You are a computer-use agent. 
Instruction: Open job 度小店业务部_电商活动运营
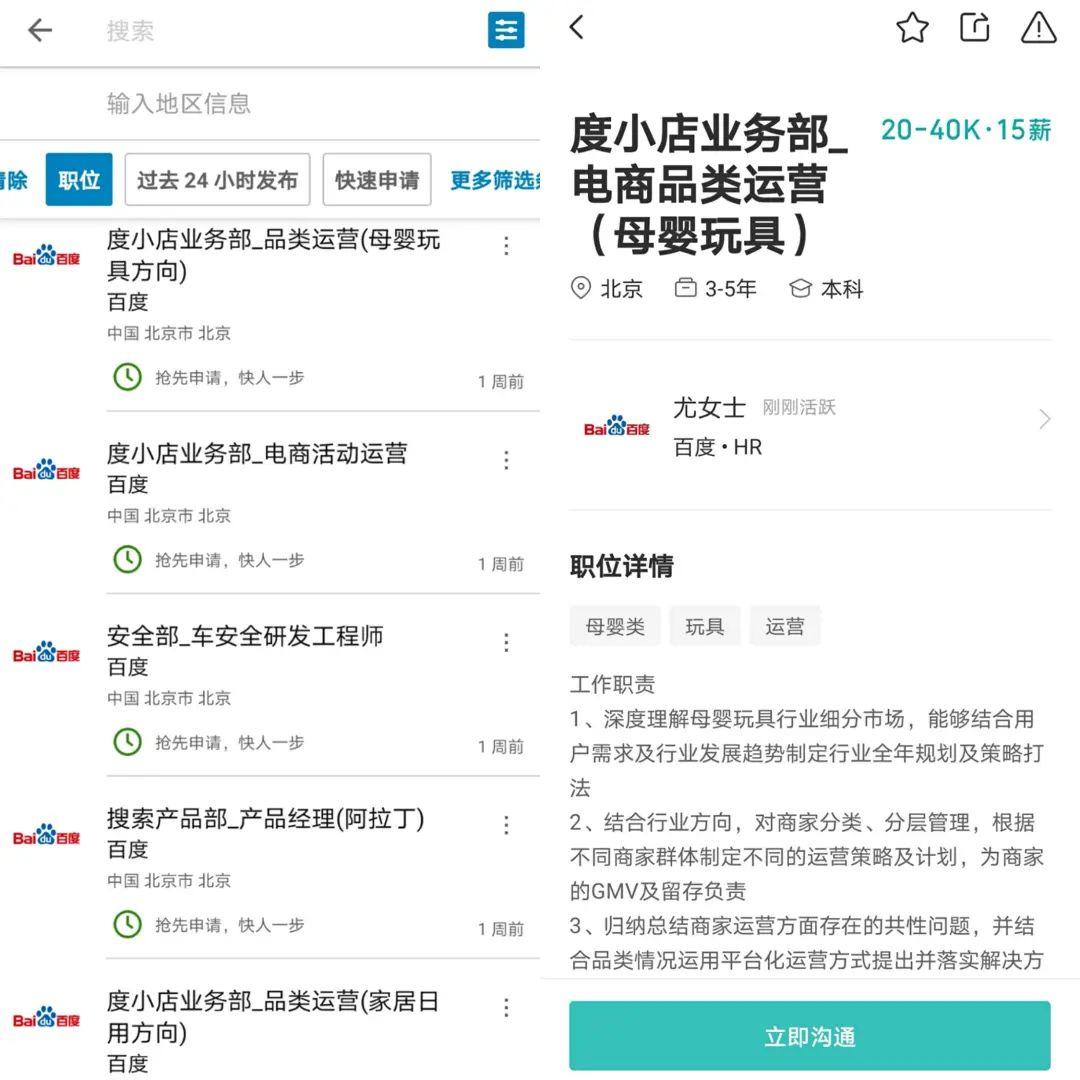pos(257,454)
